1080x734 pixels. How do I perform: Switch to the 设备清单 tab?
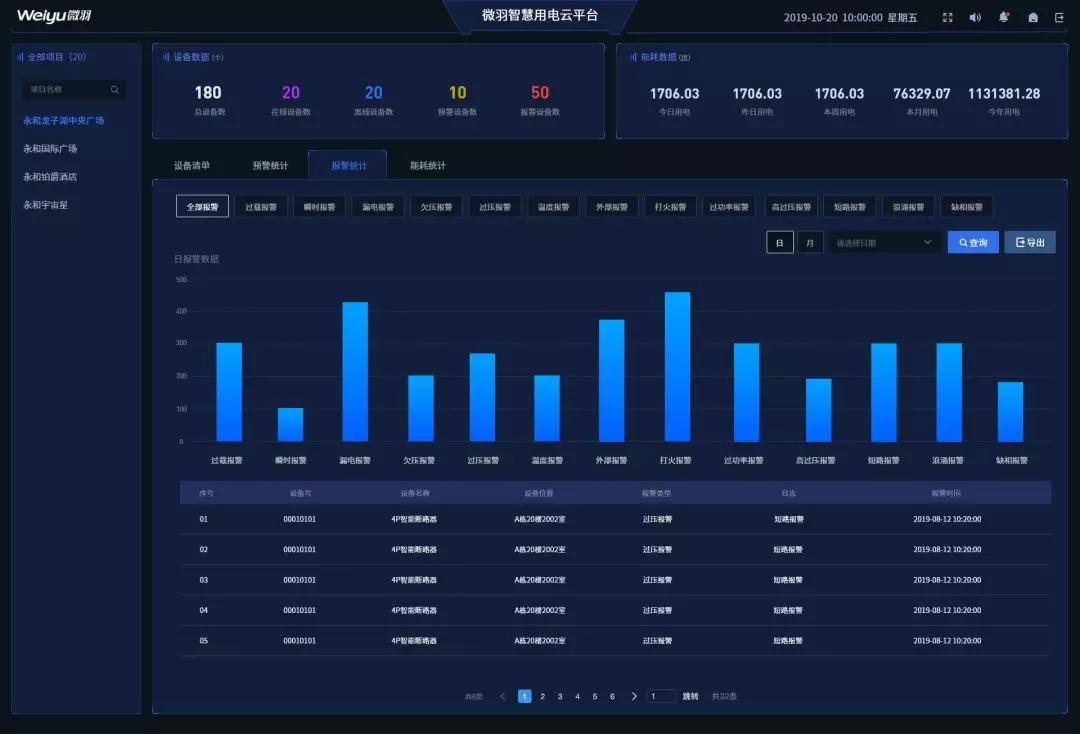coord(191,165)
